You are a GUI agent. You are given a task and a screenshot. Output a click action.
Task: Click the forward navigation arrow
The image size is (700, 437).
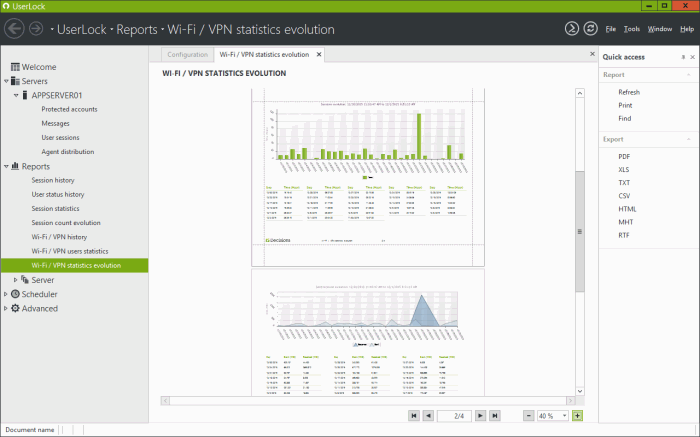click(x=36, y=29)
